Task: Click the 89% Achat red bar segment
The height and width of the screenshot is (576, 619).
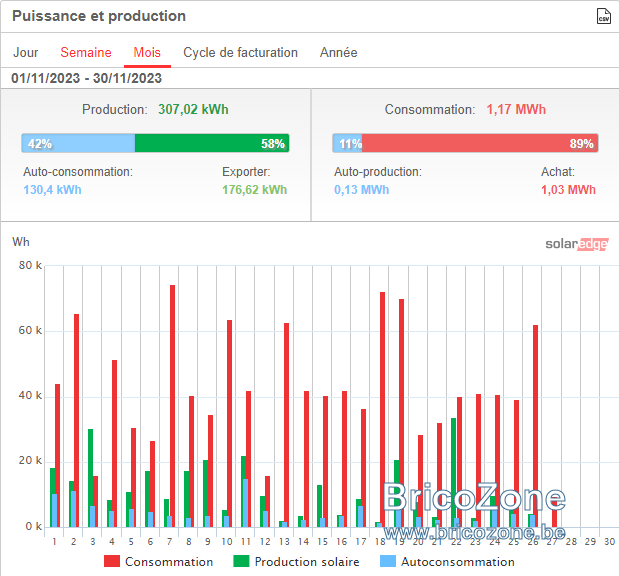Action: click(x=480, y=143)
